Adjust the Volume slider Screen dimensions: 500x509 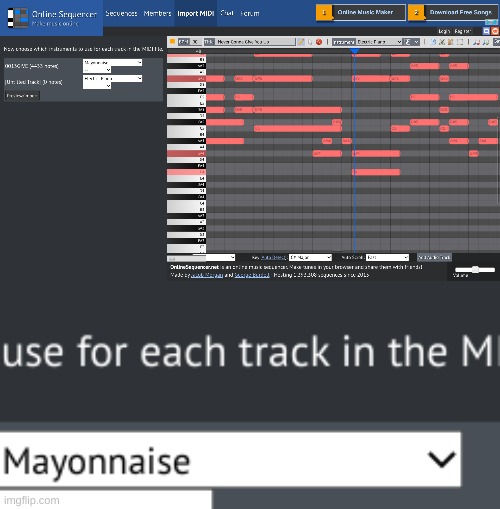pyautogui.click(x=475, y=270)
